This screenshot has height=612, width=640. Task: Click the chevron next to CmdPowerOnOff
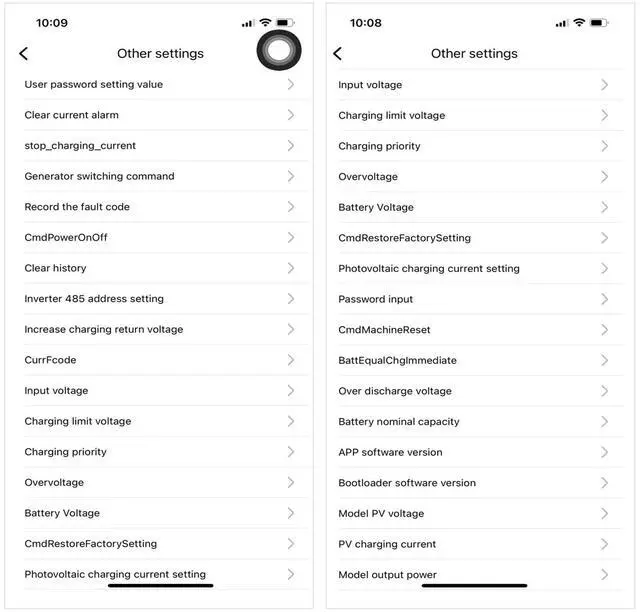point(291,238)
